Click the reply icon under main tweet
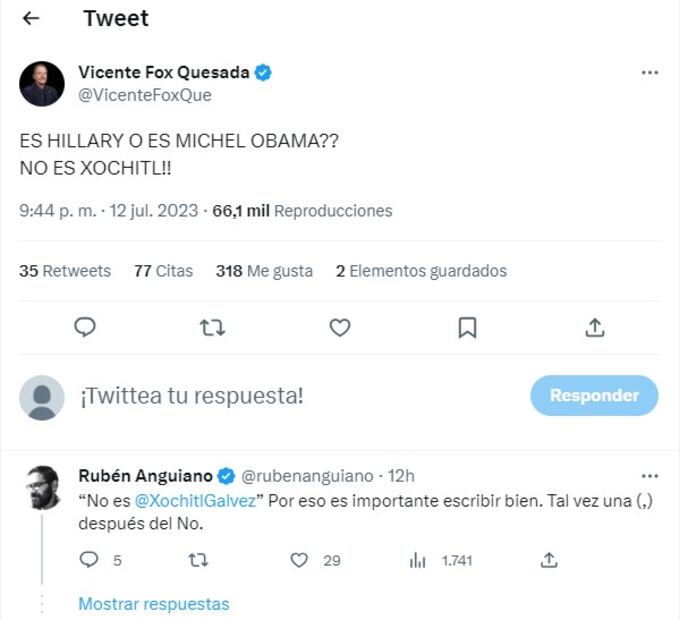 tap(86, 327)
